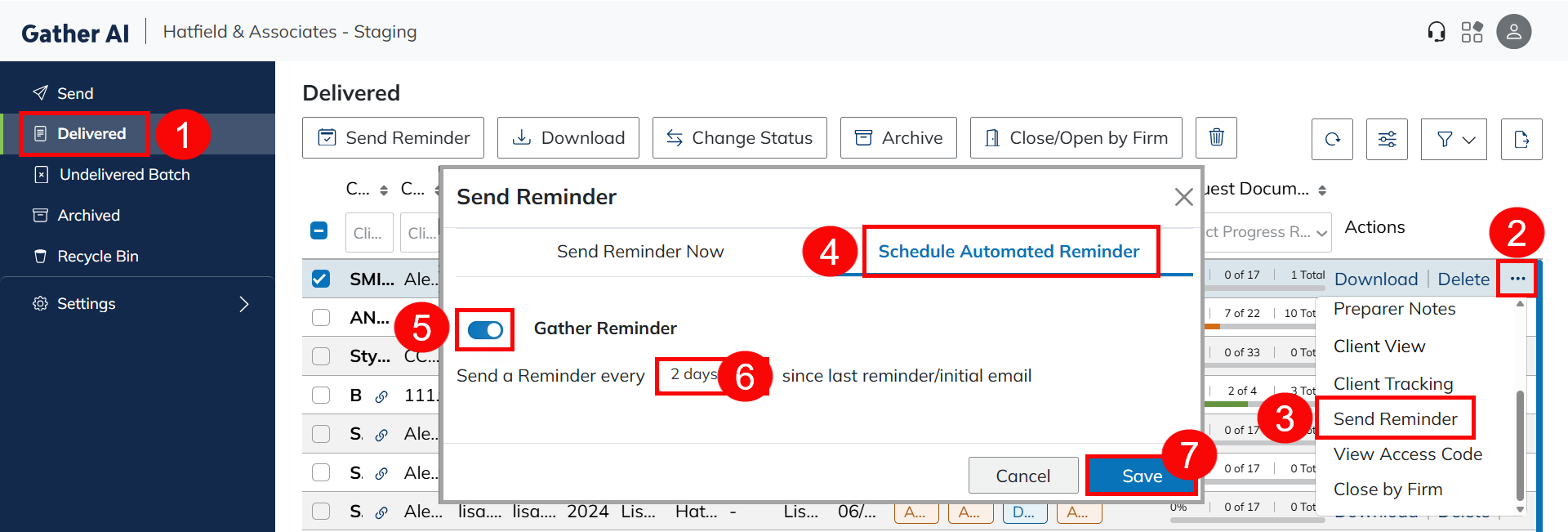The width and height of the screenshot is (1568, 532).
Task: Save the scheduled reminder
Action: click(x=1142, y=476)
